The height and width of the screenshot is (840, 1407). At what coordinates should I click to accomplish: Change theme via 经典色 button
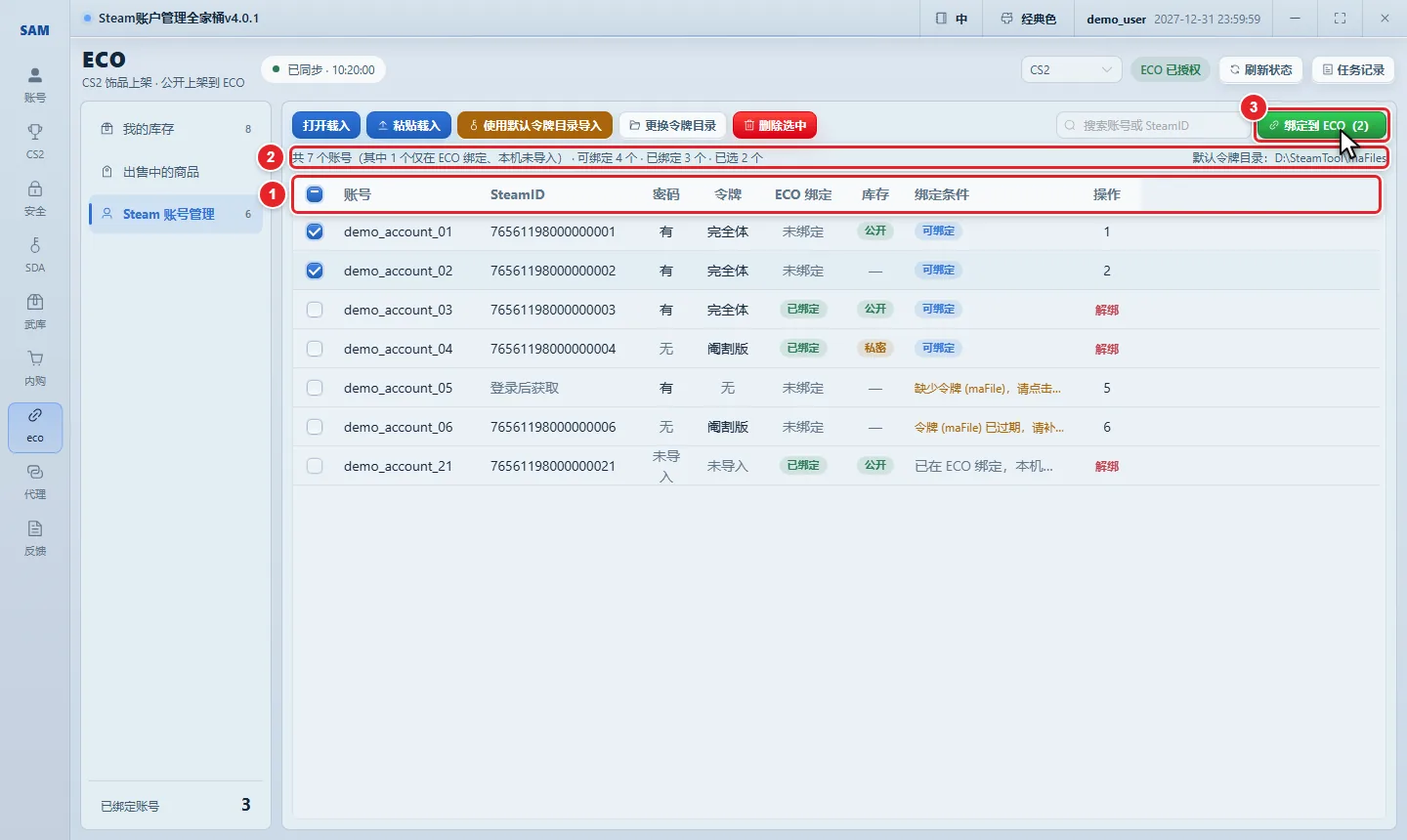tap(1028, 19)
